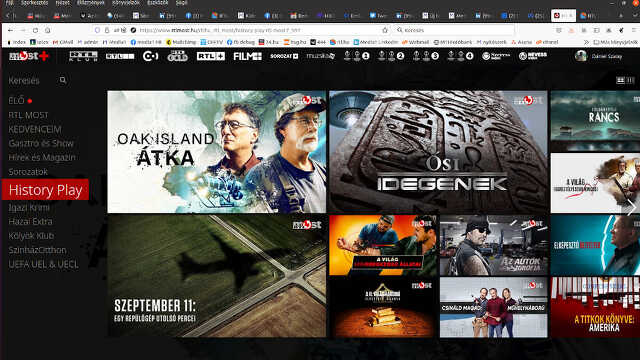Viewport: 640px width, 360px height.
Task: Click the search magnifier next to Keresés
Action: (x=63, y=80)
